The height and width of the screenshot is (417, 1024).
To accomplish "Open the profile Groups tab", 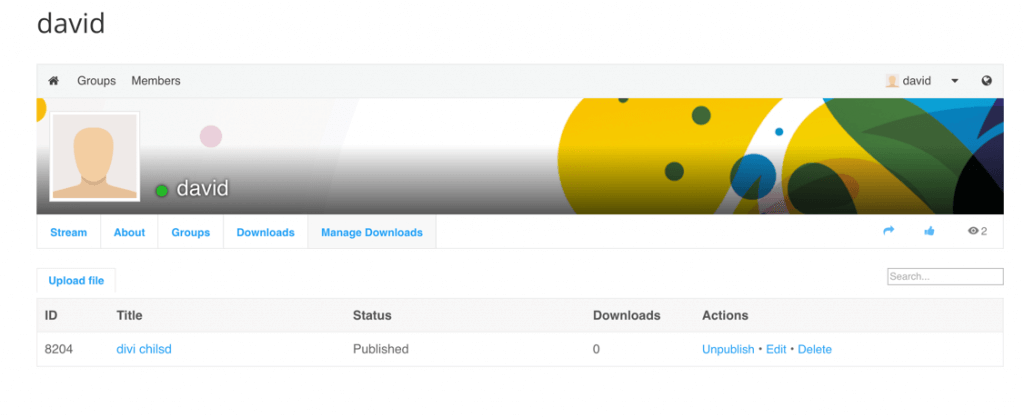I will click(191, 232).
